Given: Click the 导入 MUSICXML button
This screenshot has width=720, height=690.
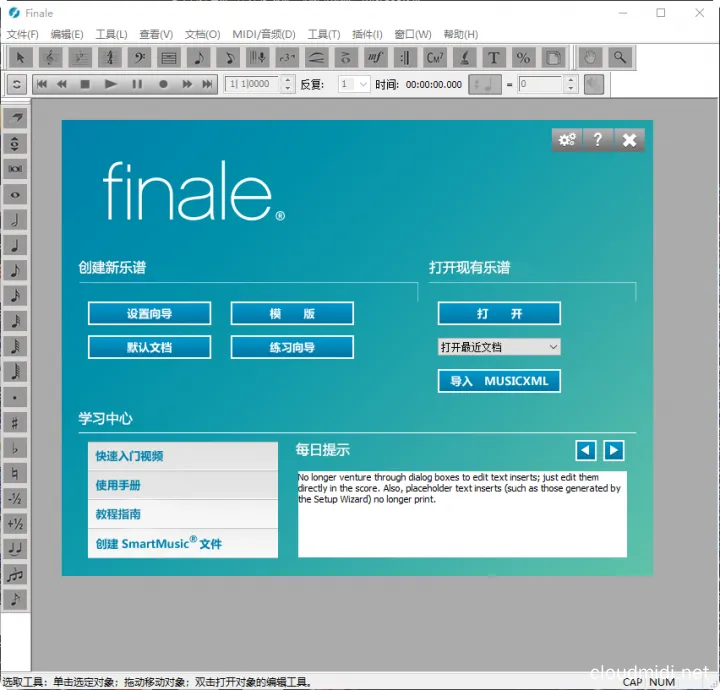Looking at the screenshot, I should [x=499, y=381].
